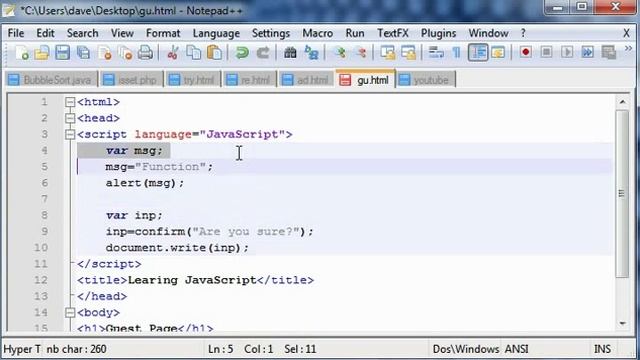Viewport: 640px width, 360px height.
Task: Click the Close document toolbar icon
Action: click(105, 53)
